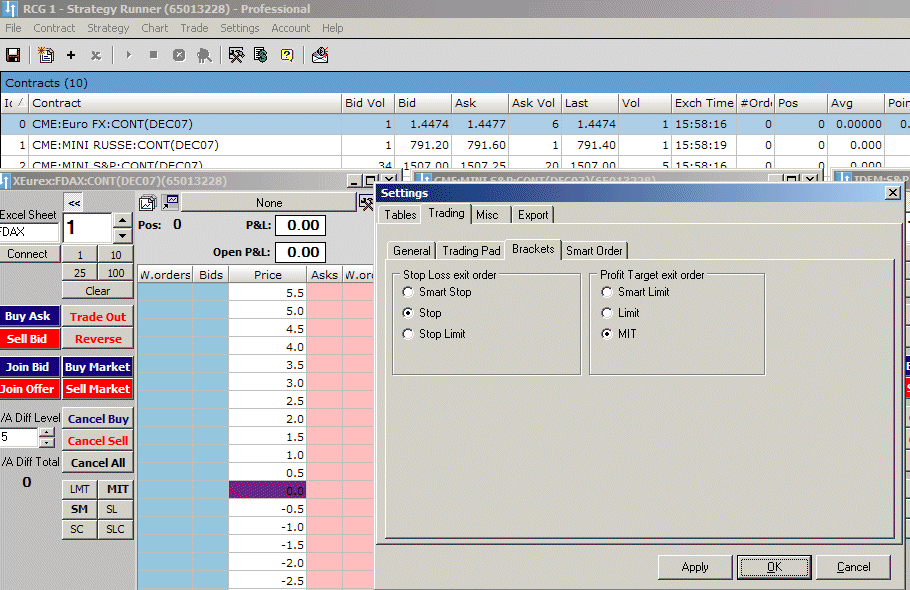Click the mail envelope alert toolbar icon

[x=320, y=55]
